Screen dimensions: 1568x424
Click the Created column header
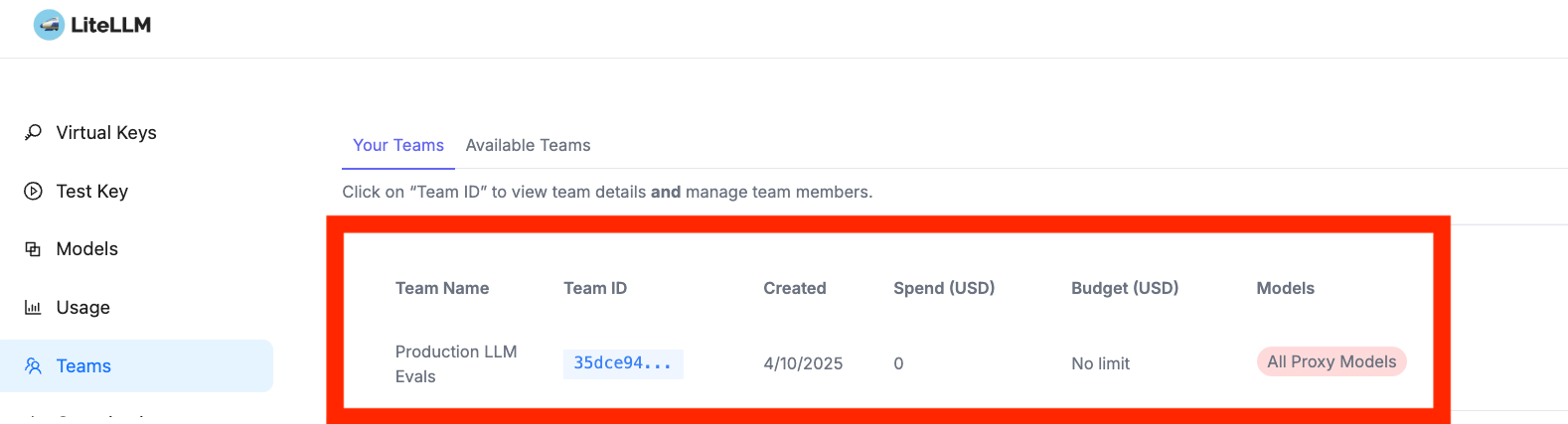click(794, 289)
